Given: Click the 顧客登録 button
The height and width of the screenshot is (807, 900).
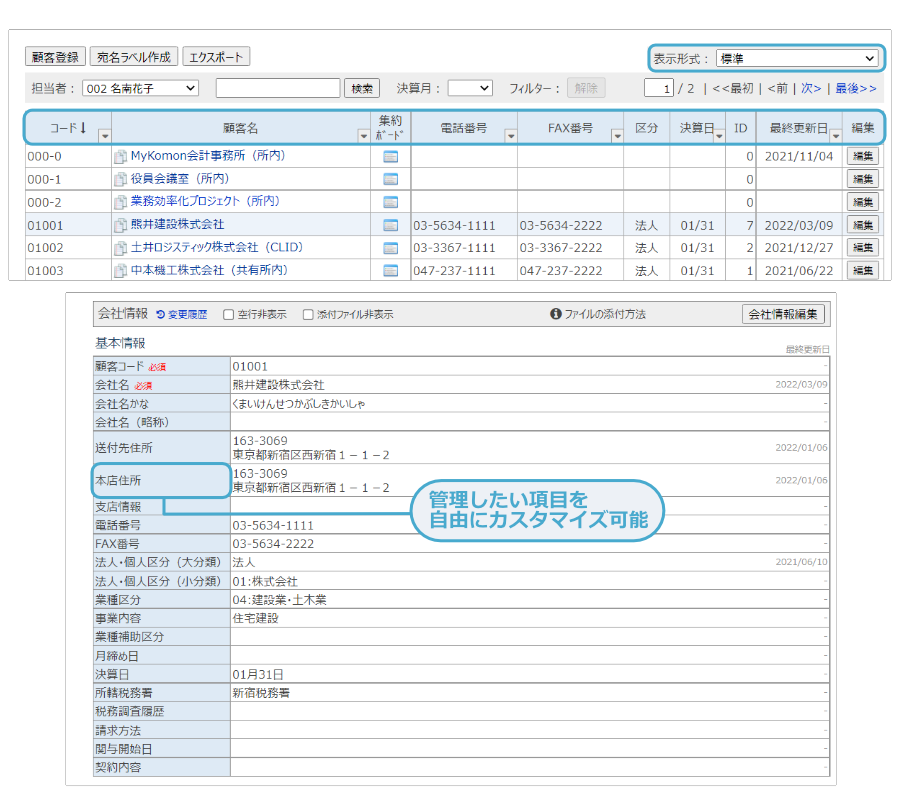Looking at the screenshot, I should point(55,57).
